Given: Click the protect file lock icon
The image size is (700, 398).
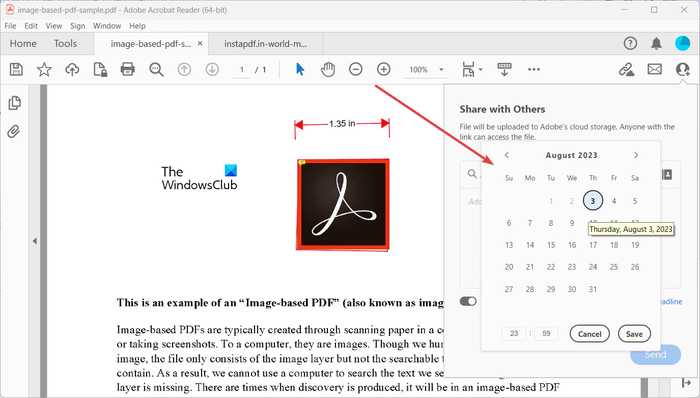Looking at the screenshot, I should click(100, 69).
